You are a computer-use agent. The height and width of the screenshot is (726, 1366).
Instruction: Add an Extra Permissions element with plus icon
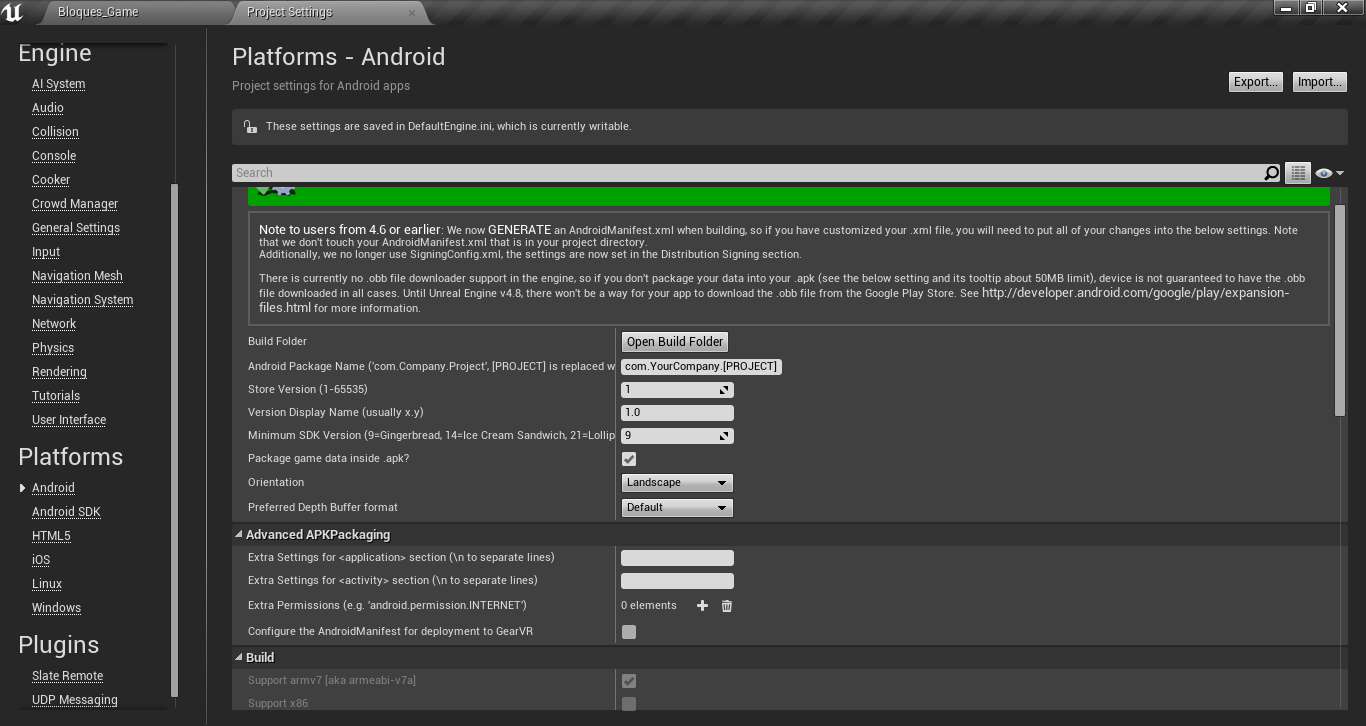(702, 606)
